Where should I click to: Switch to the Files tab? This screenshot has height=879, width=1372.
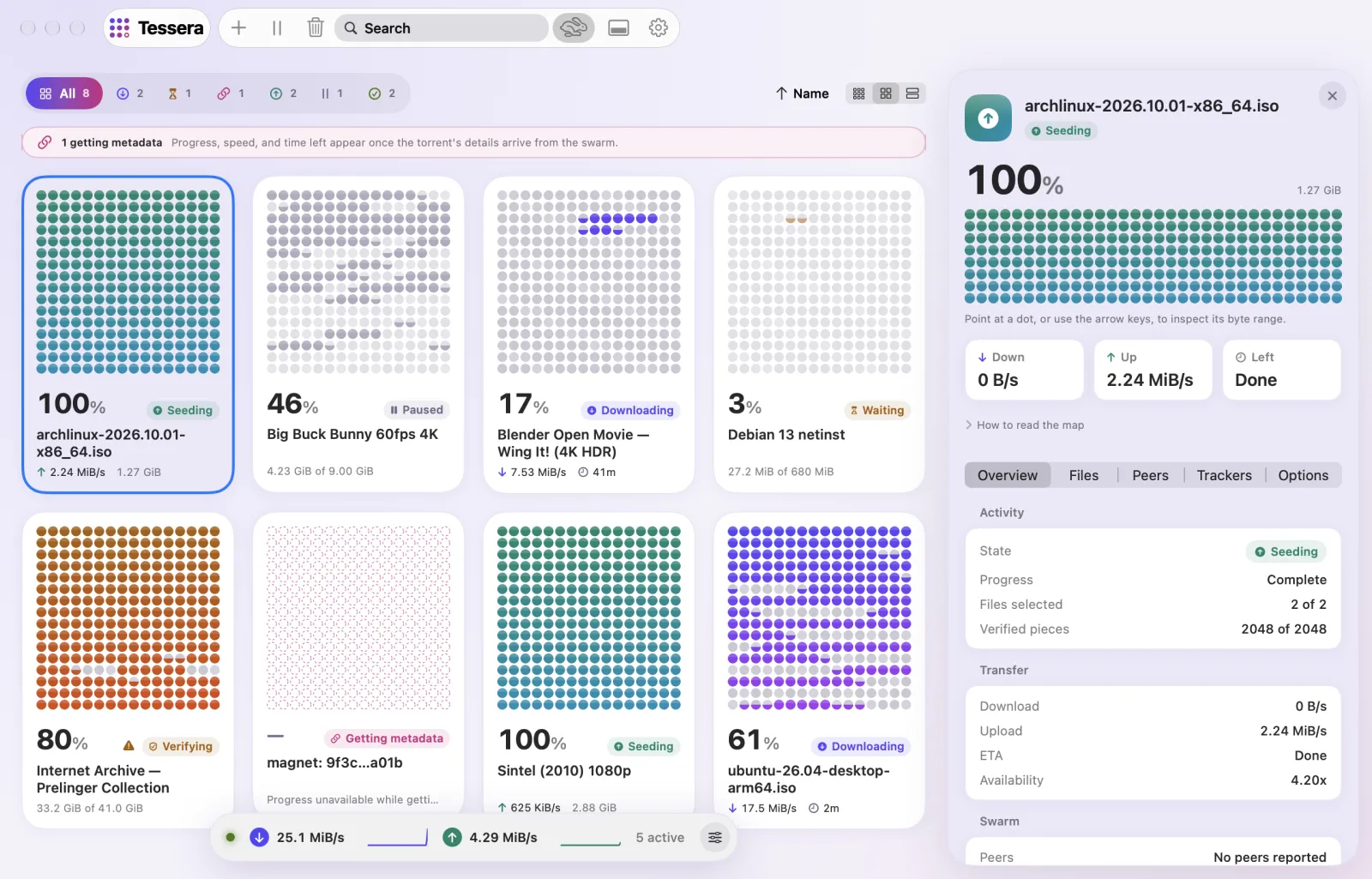coord(1083,475)
